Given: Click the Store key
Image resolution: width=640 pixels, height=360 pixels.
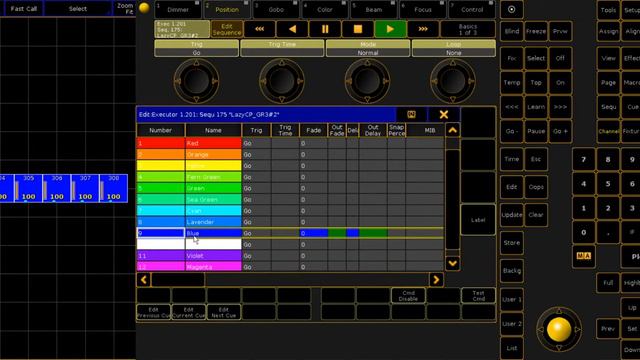Looking at the screenshot, I should click(x=511, y=243).
